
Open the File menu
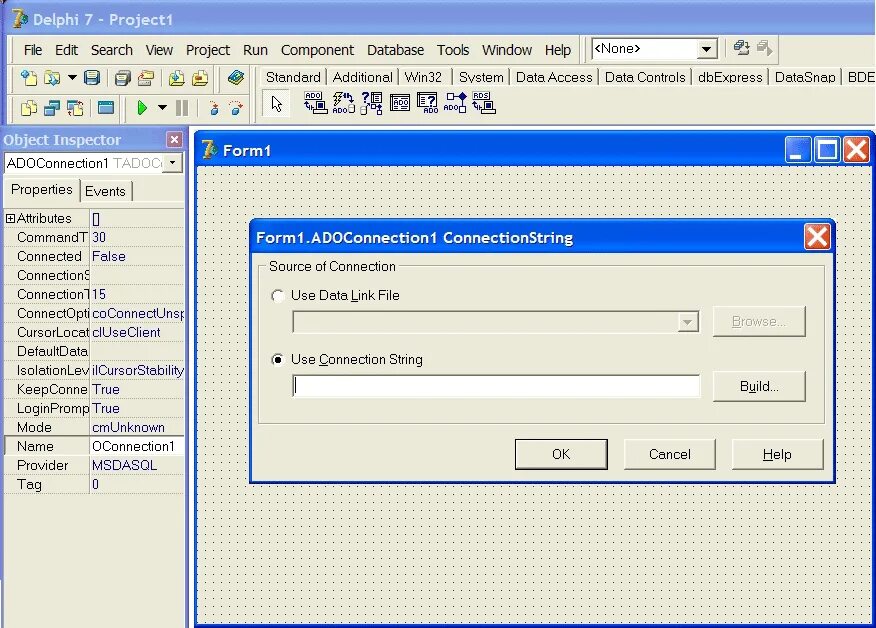click(33, 50)
